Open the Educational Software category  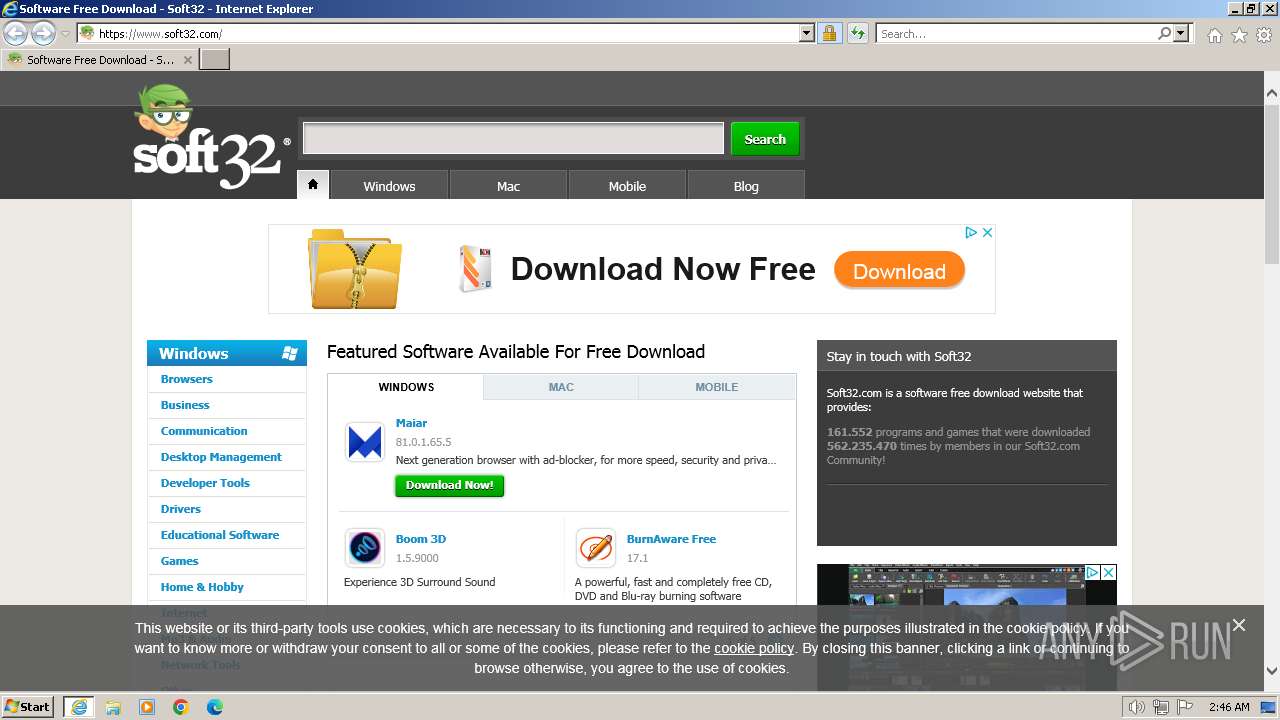pyautogui.click(x=220, y=535)
